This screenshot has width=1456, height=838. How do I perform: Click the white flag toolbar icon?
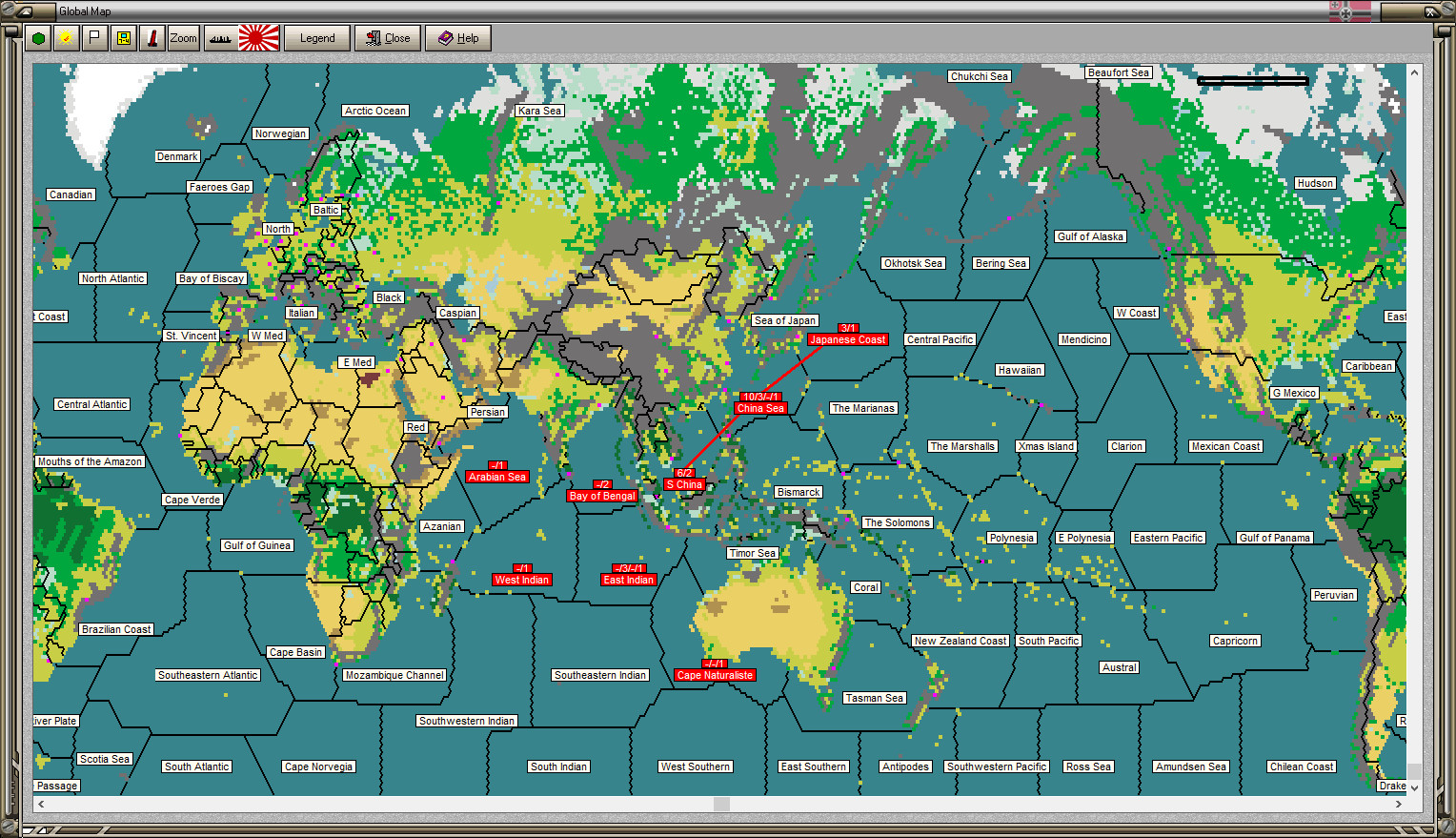pos(94,38)
